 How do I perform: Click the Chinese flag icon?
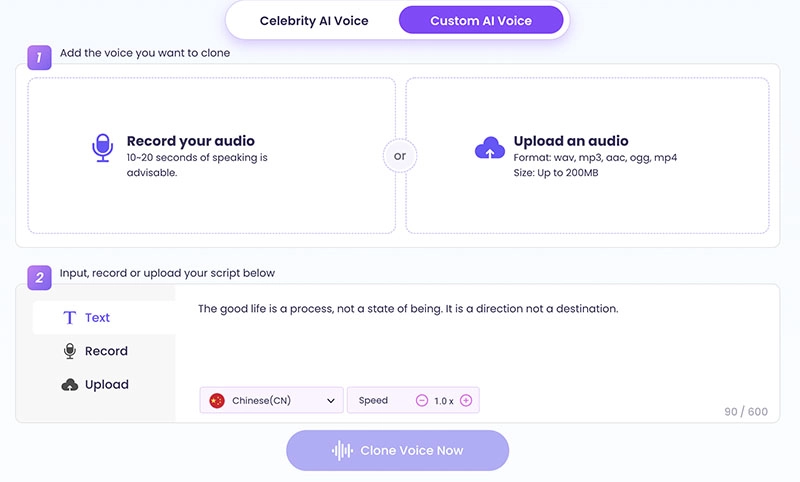(x=217, y=401)
